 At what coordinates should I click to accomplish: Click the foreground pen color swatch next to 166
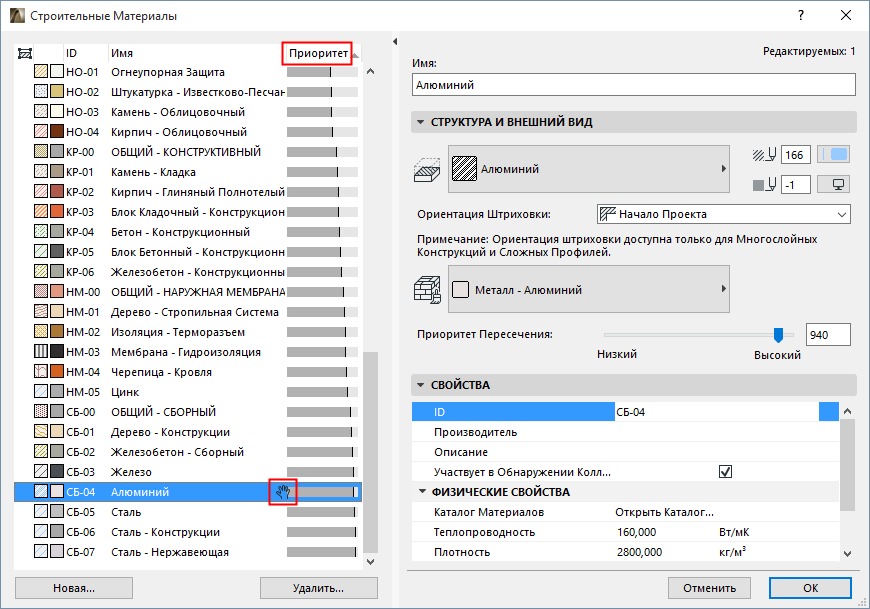pyautogui.click(x=833, y=155)
